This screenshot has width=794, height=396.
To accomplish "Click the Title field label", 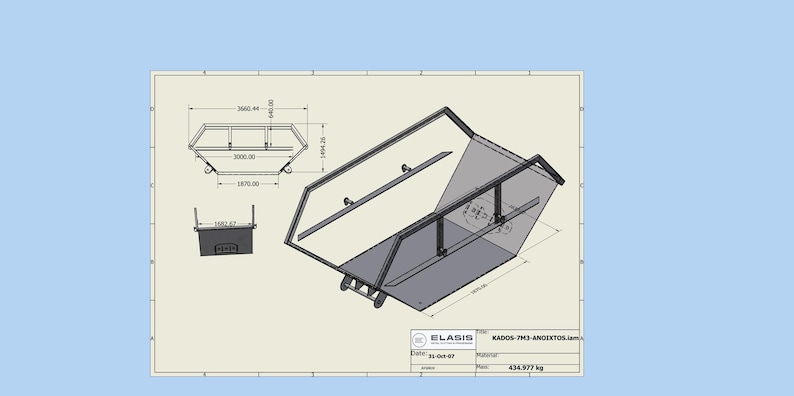I will (x=482, y=332).
